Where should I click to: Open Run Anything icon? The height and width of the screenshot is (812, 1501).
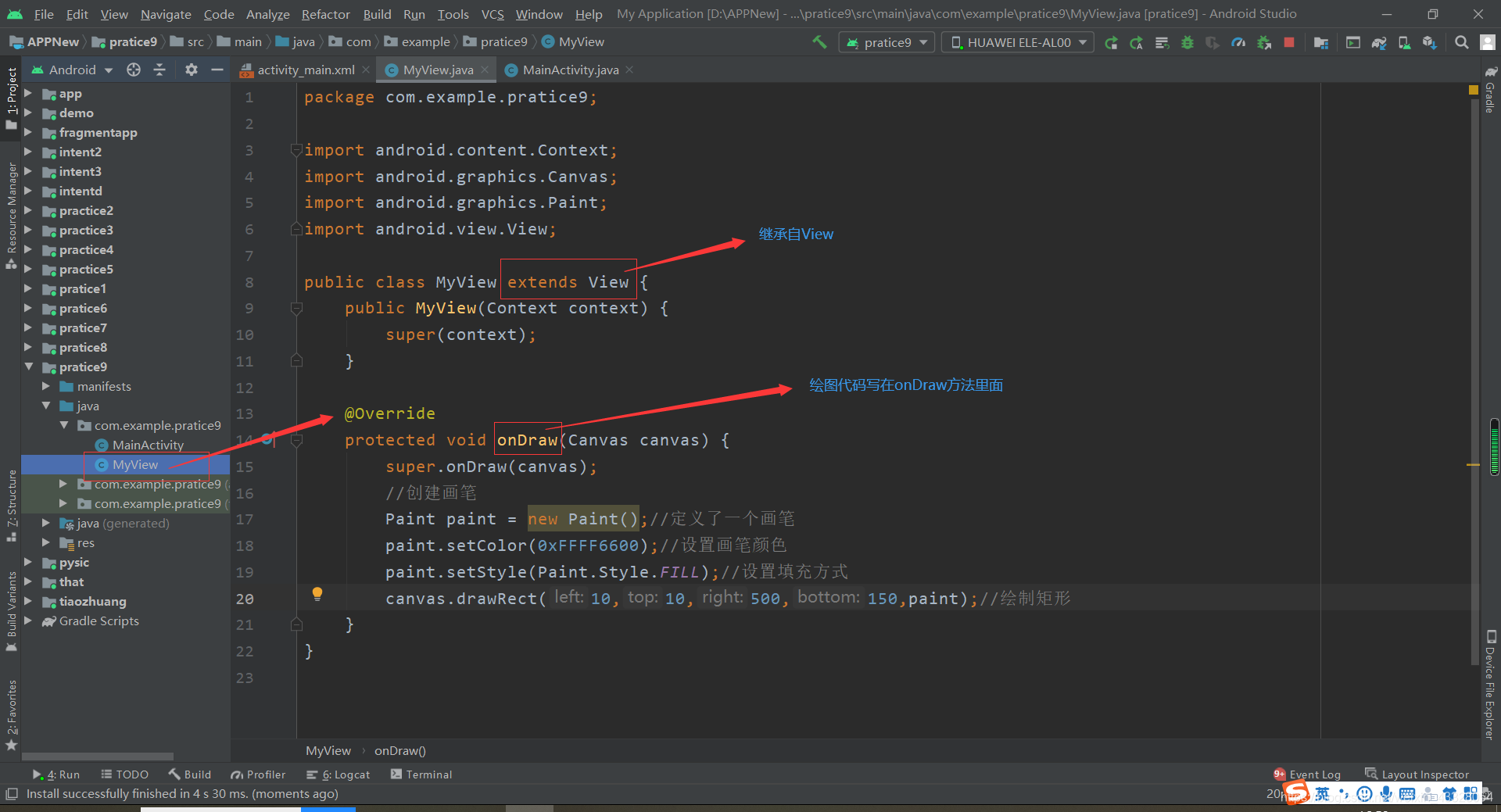pyautogui.click(x=1353, y=42)
